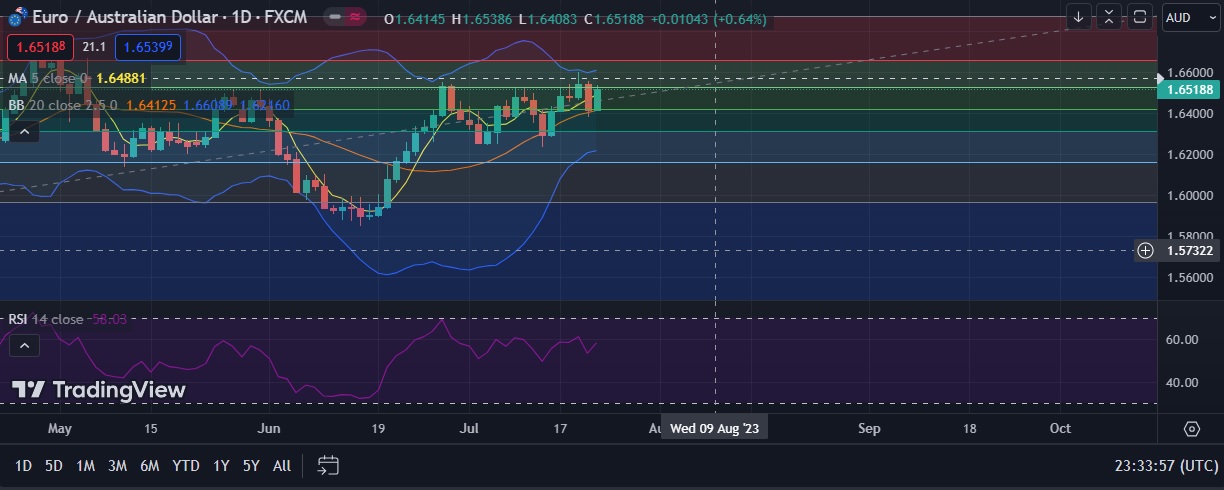The image size is (1224, 490).
Task: Click the Wed 09 Aug '23 date label
Action: [x=714, y=428]
